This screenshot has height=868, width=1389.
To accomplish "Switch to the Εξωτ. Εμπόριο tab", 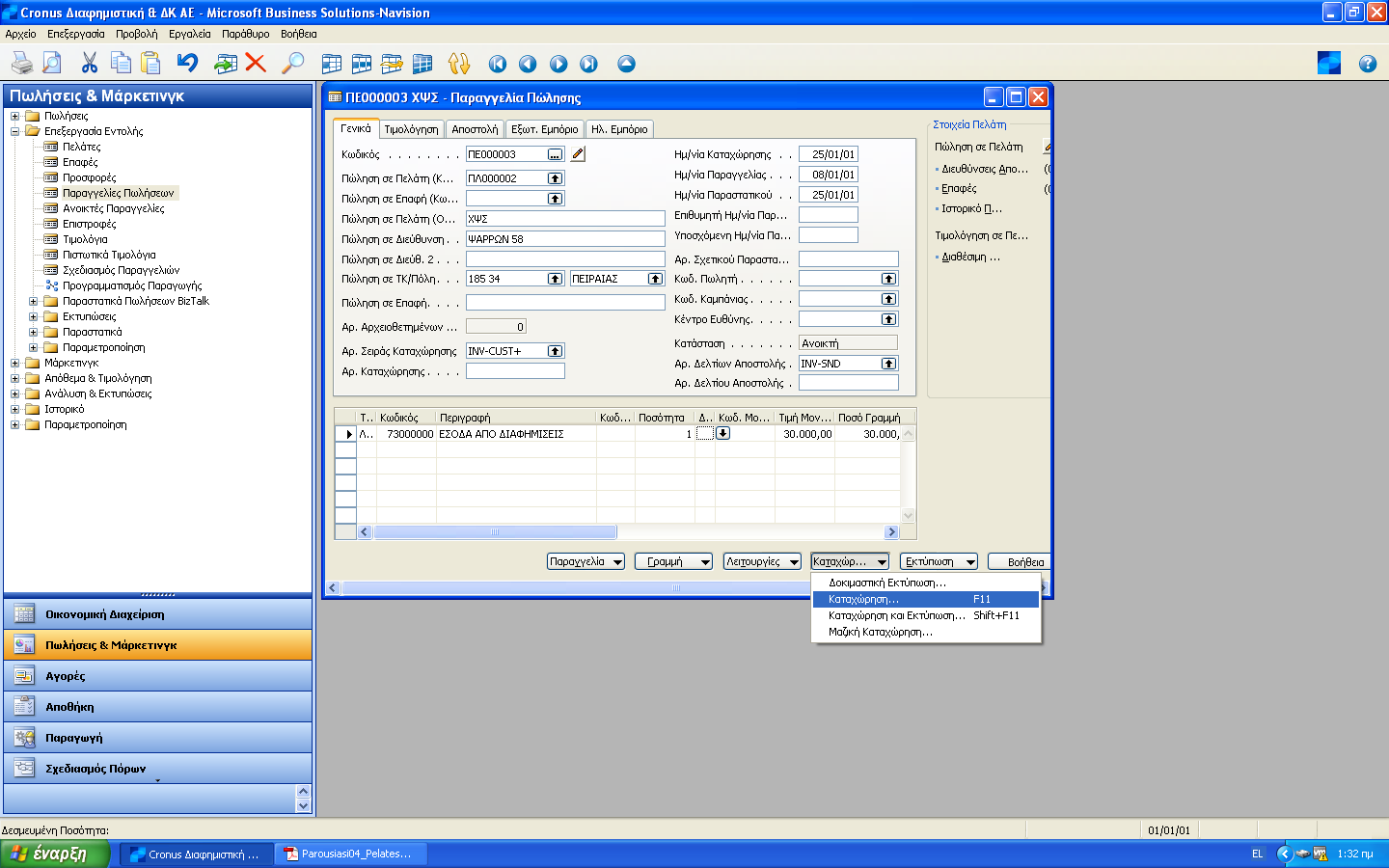I will 545,129.
